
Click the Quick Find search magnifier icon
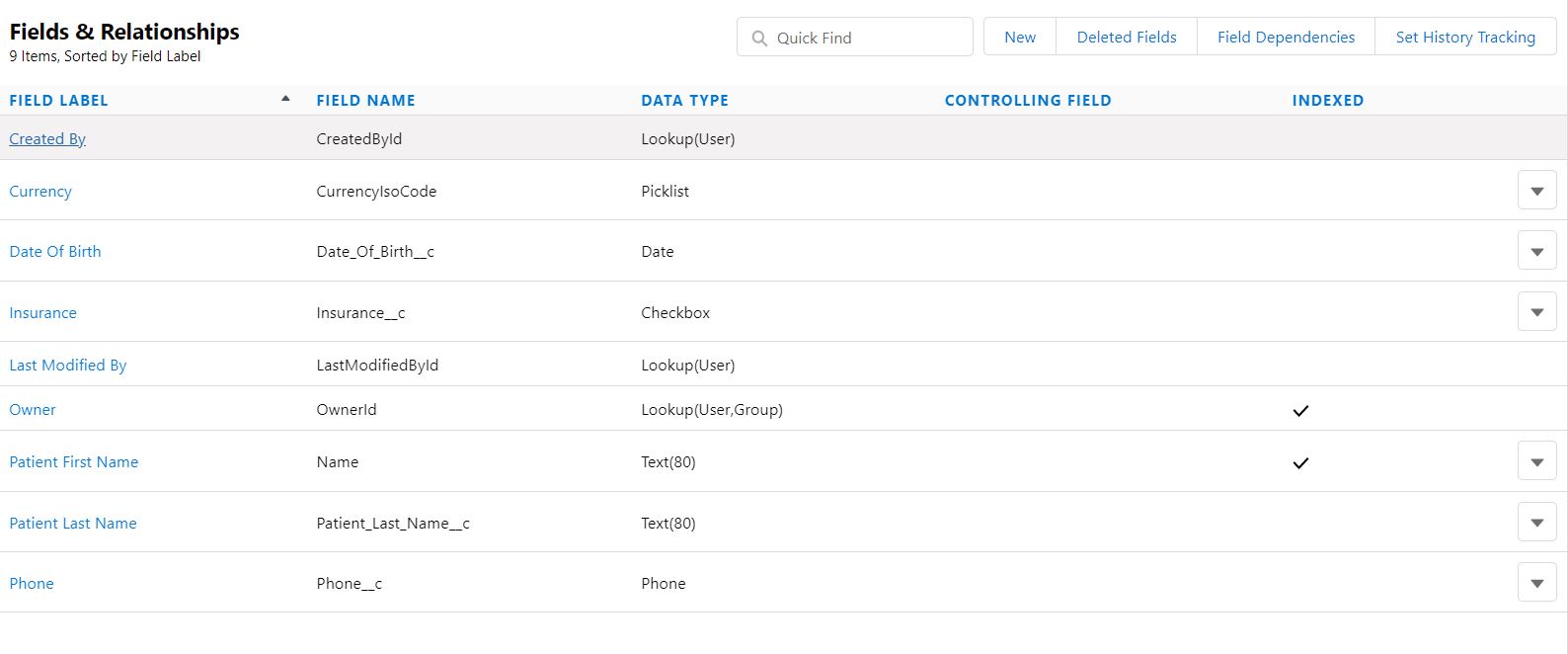tap(759, 39)
